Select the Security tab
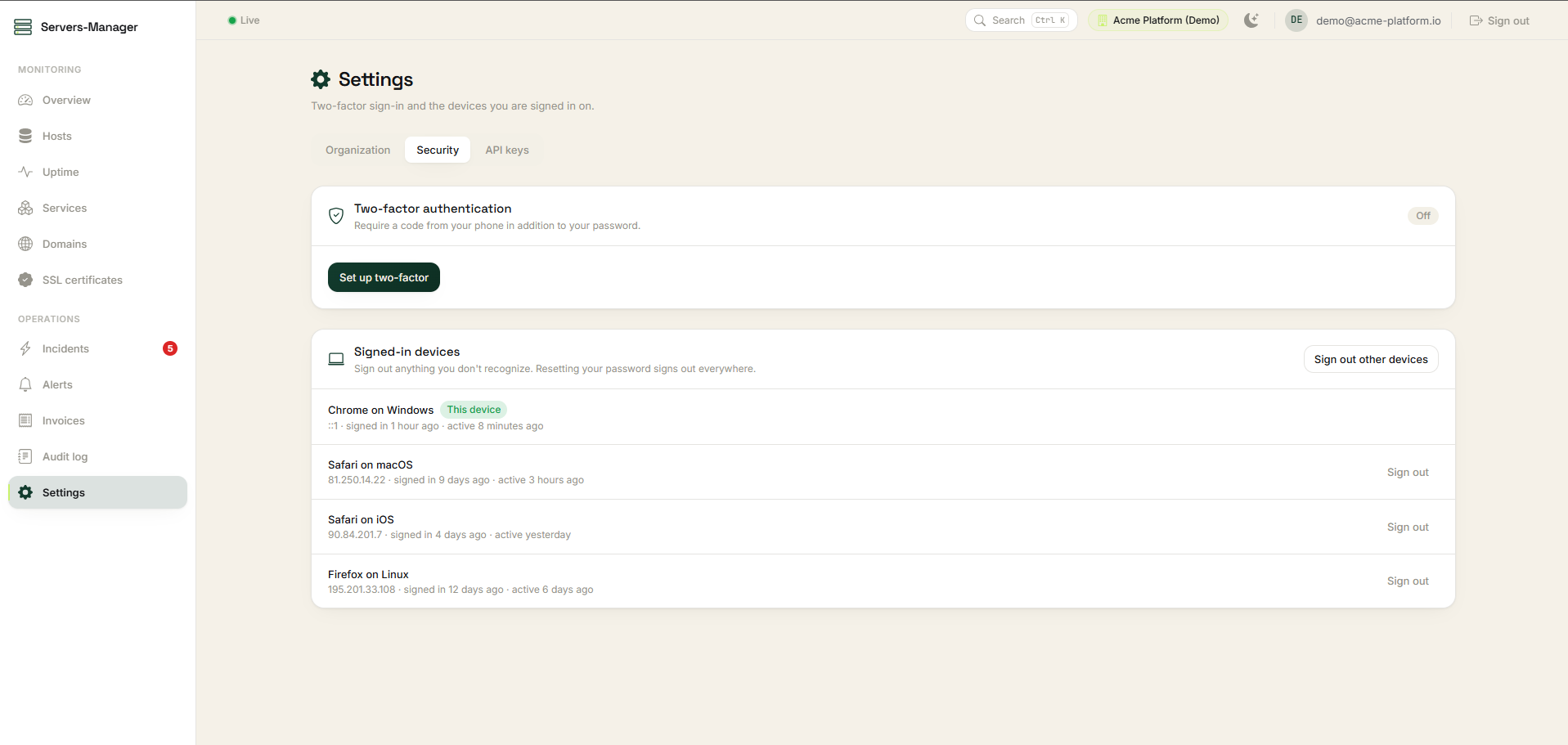 click(438, 150)
